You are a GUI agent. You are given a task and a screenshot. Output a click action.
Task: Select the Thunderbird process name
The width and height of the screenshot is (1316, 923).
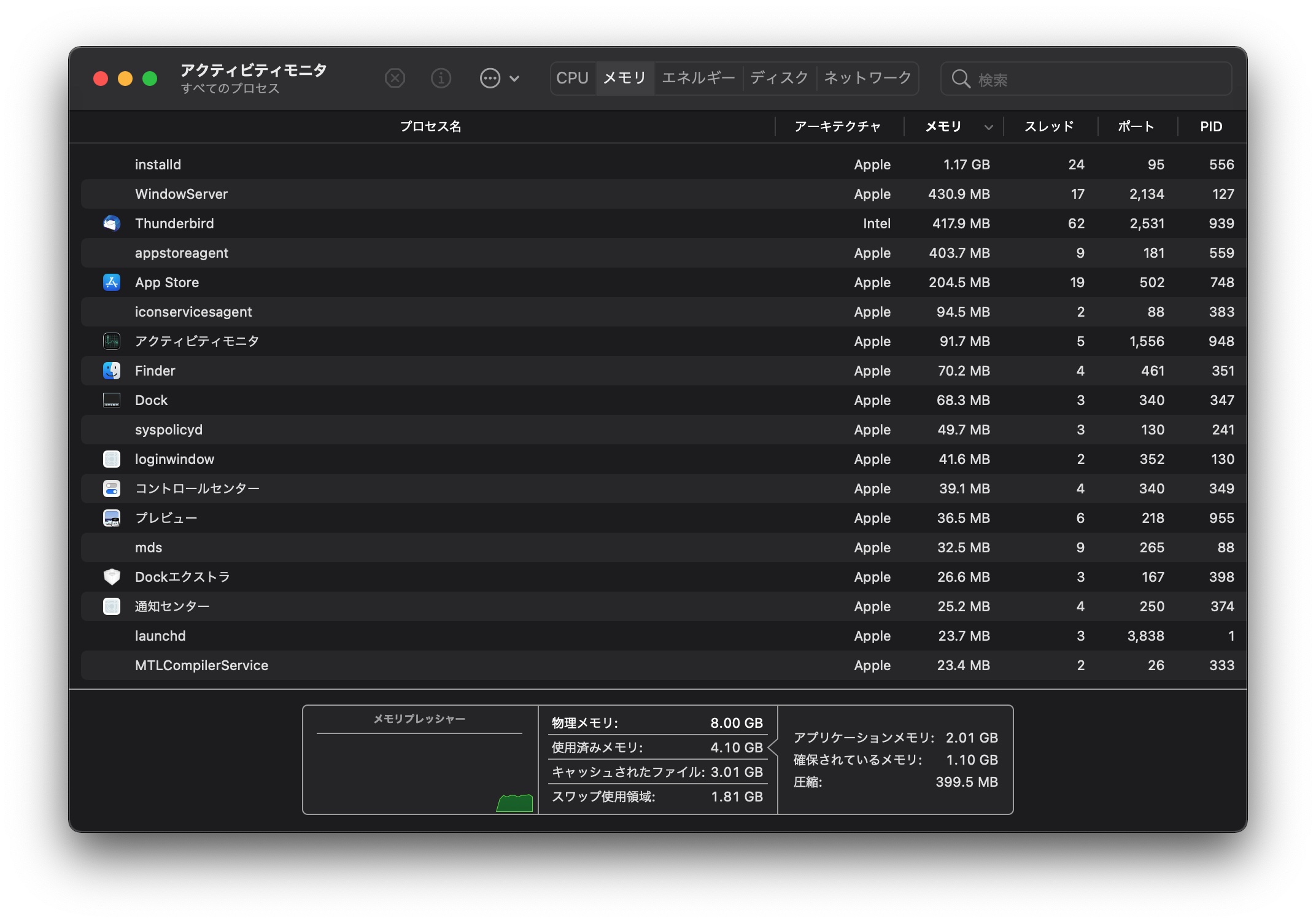[174, 223]
